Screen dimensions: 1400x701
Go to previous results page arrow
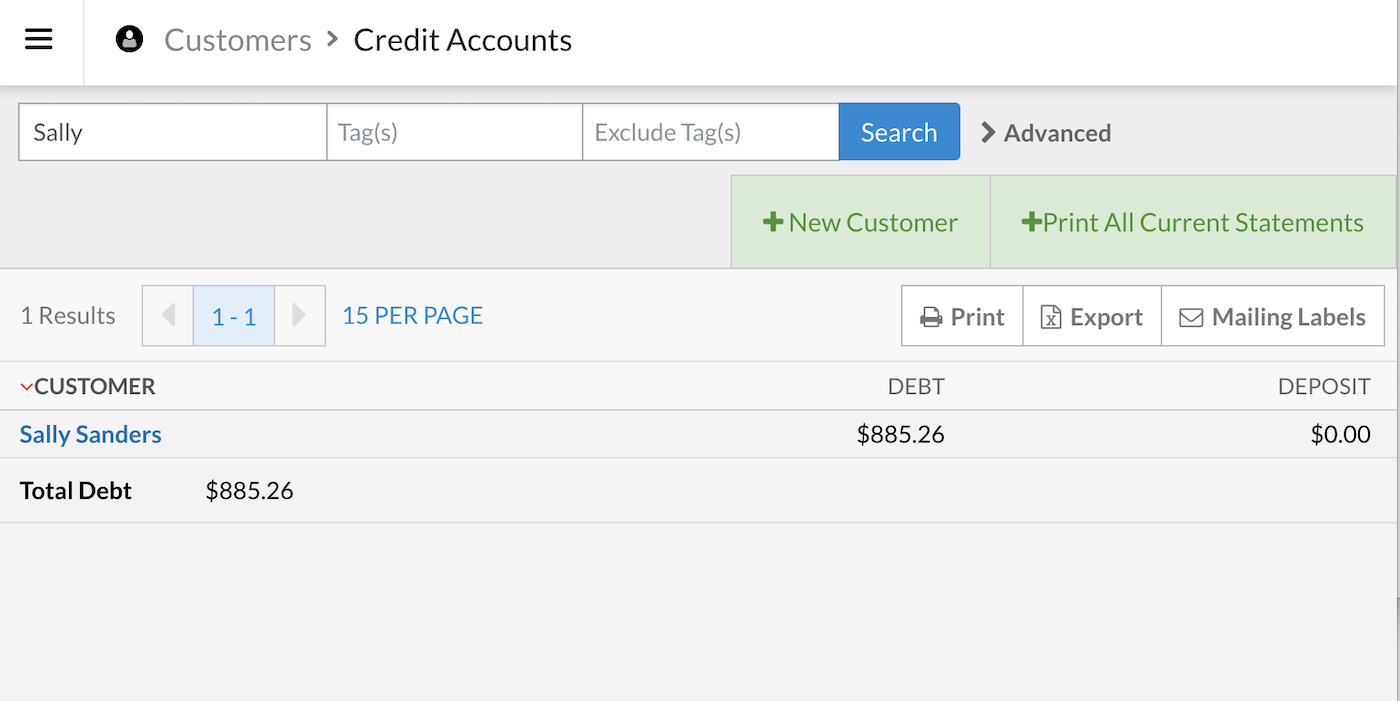(x=168, y=316)
